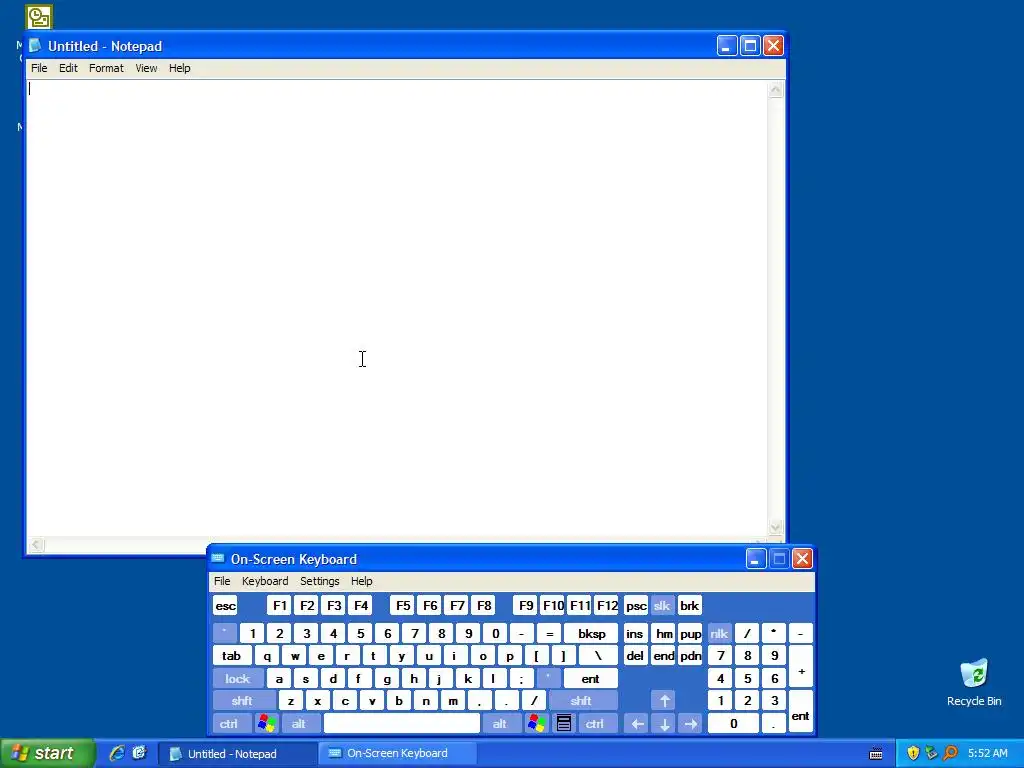Viewport: 1024px width, 768px height.
Task: Toggle the right shft key
Action: pos(581,701)
